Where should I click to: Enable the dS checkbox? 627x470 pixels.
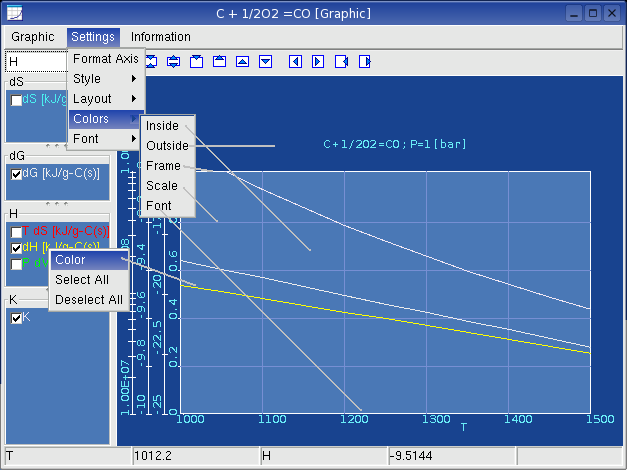tap(16, 100)
